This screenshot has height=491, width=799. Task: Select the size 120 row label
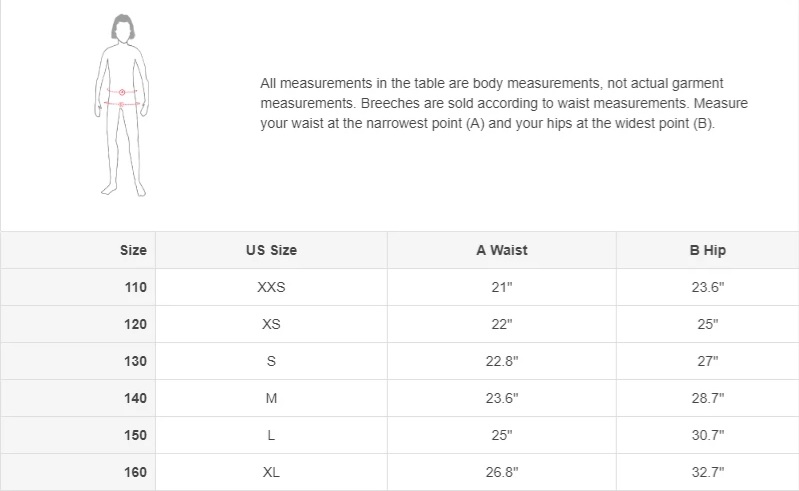[x=136, y=324]
